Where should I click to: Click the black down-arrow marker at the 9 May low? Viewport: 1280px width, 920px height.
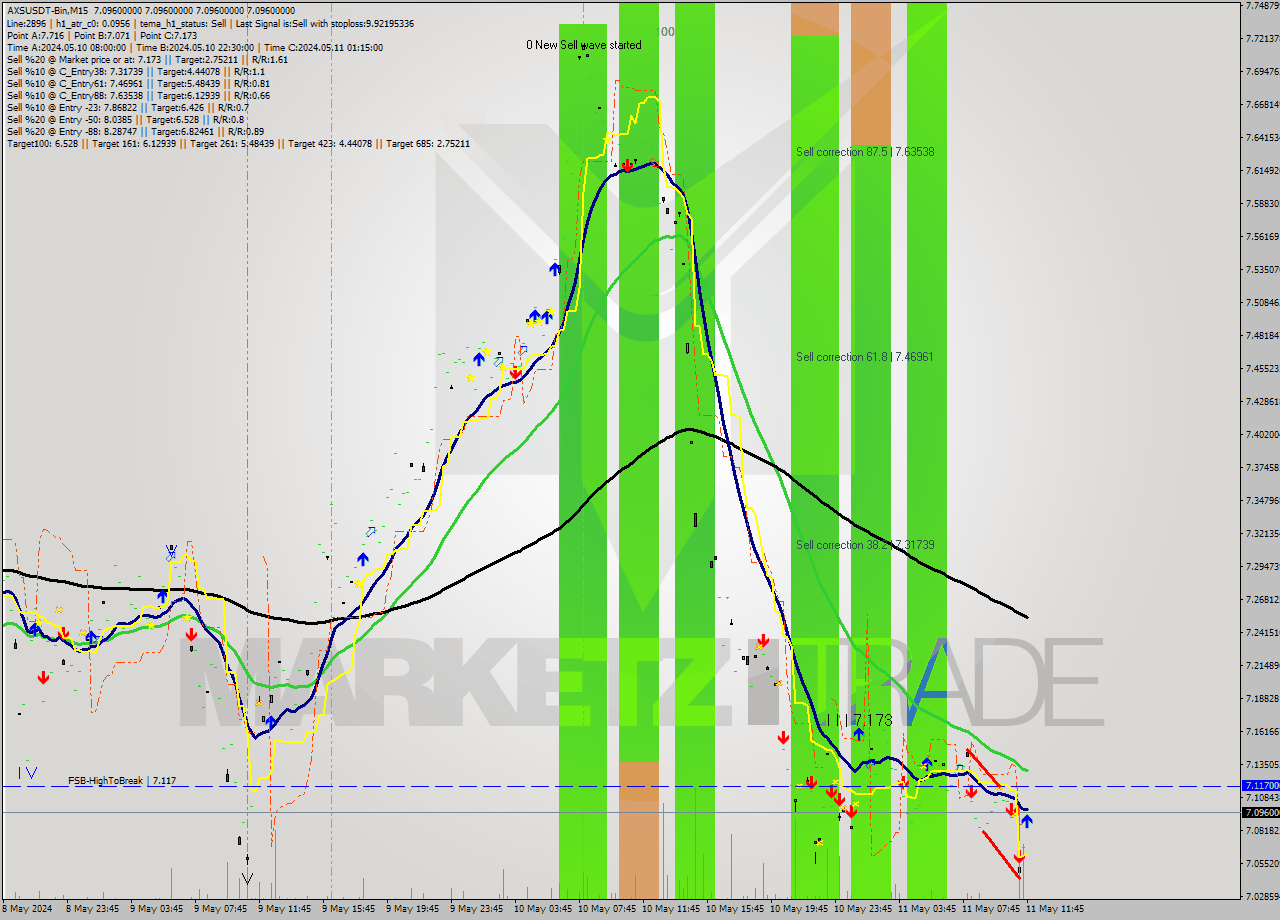tap(247, 878)
